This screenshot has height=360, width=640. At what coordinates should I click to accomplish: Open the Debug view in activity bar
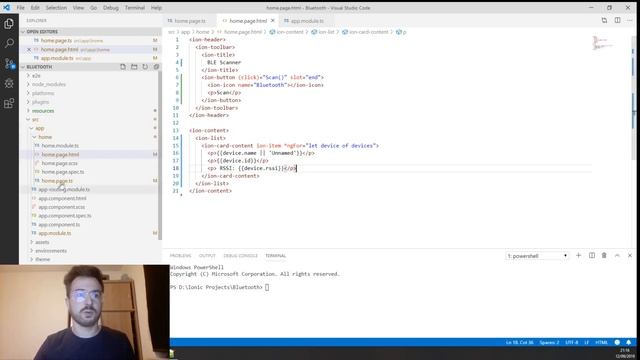(x=9, y=83)
